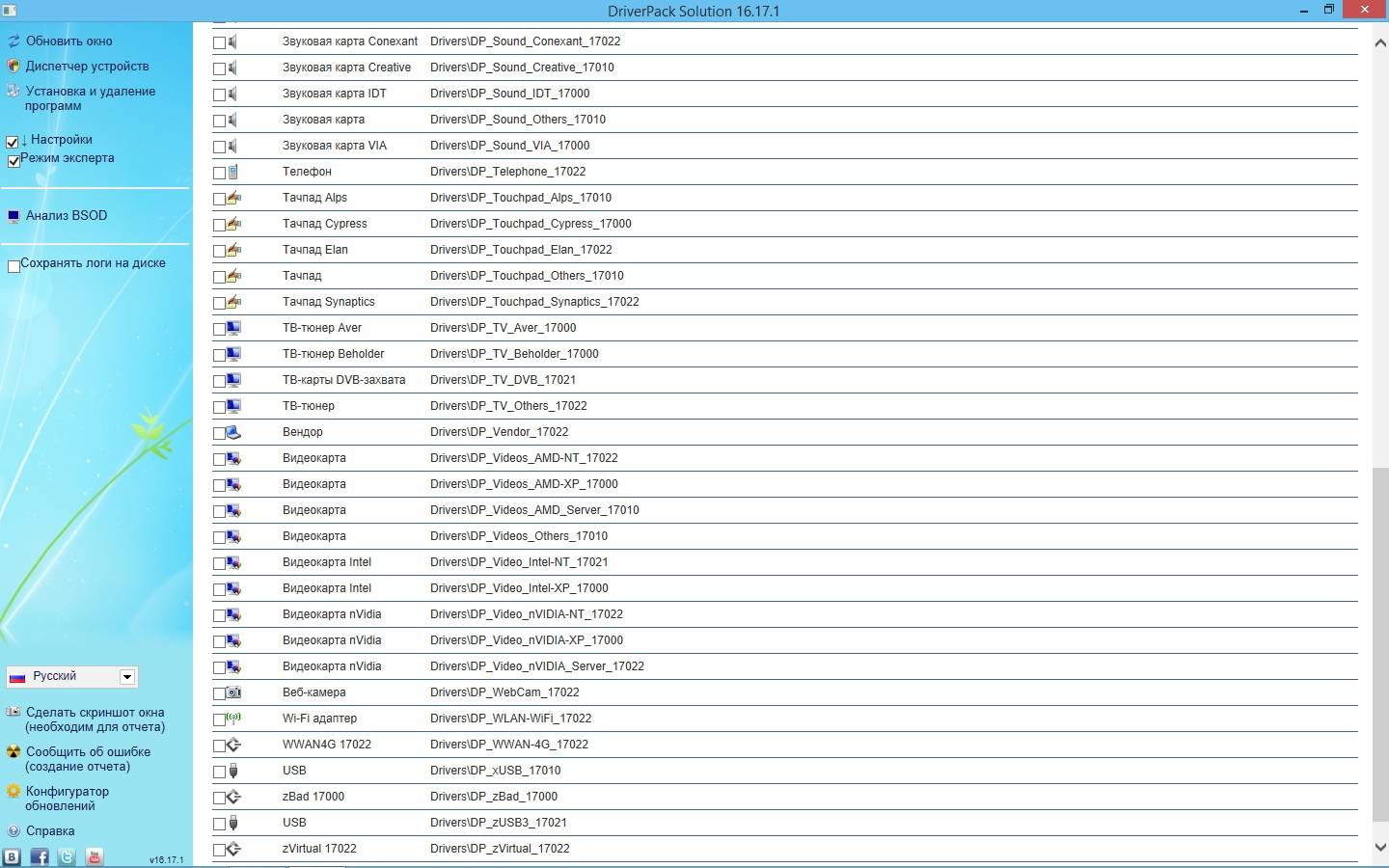Click the v16.17.1 version label
Viewport: 1389px width, 868px height.
point(166,860)
